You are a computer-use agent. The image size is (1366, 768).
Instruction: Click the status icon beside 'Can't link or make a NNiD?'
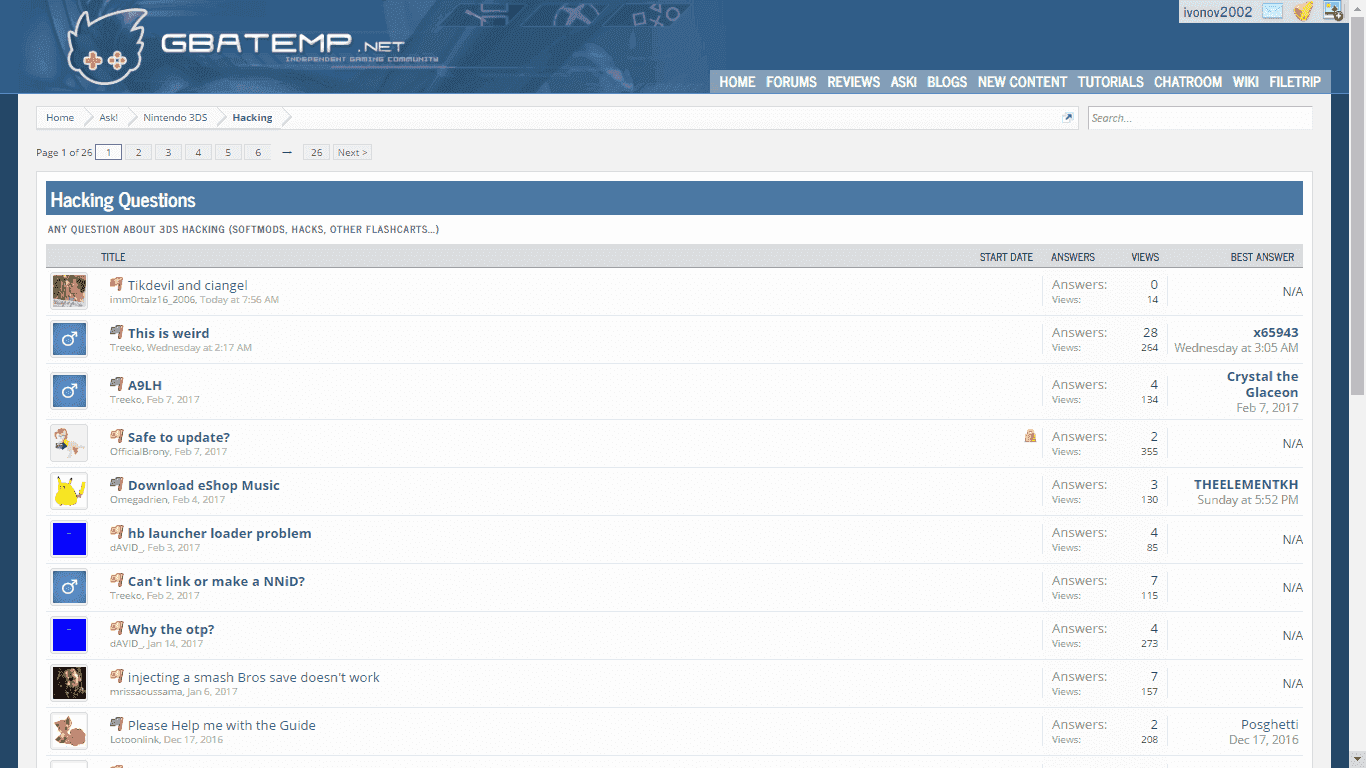(x=116, y=580)
